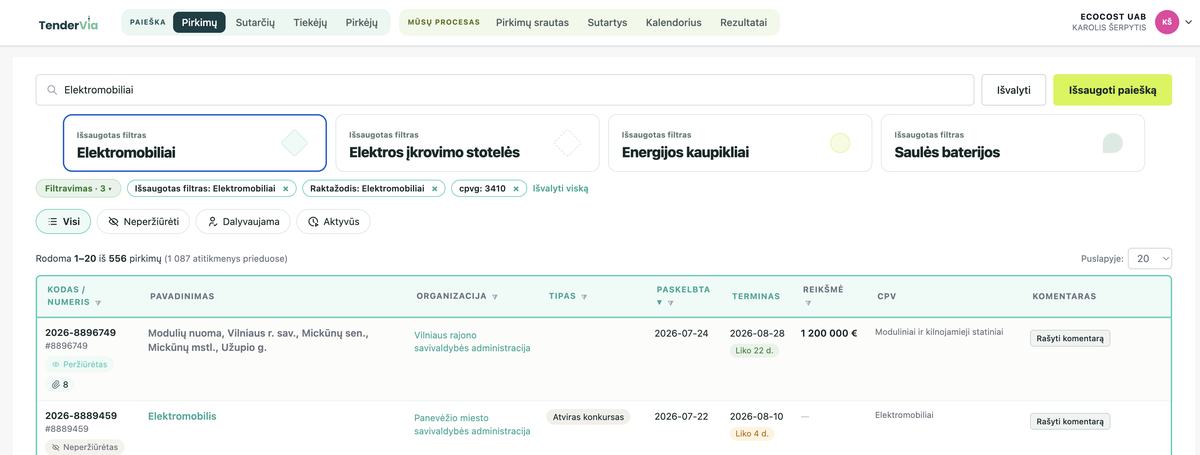Image resolution: width=1200 pixels, height=455 pixels.
Task: Click the 2026-07-24 published date
Action: (x=681, y=333)
